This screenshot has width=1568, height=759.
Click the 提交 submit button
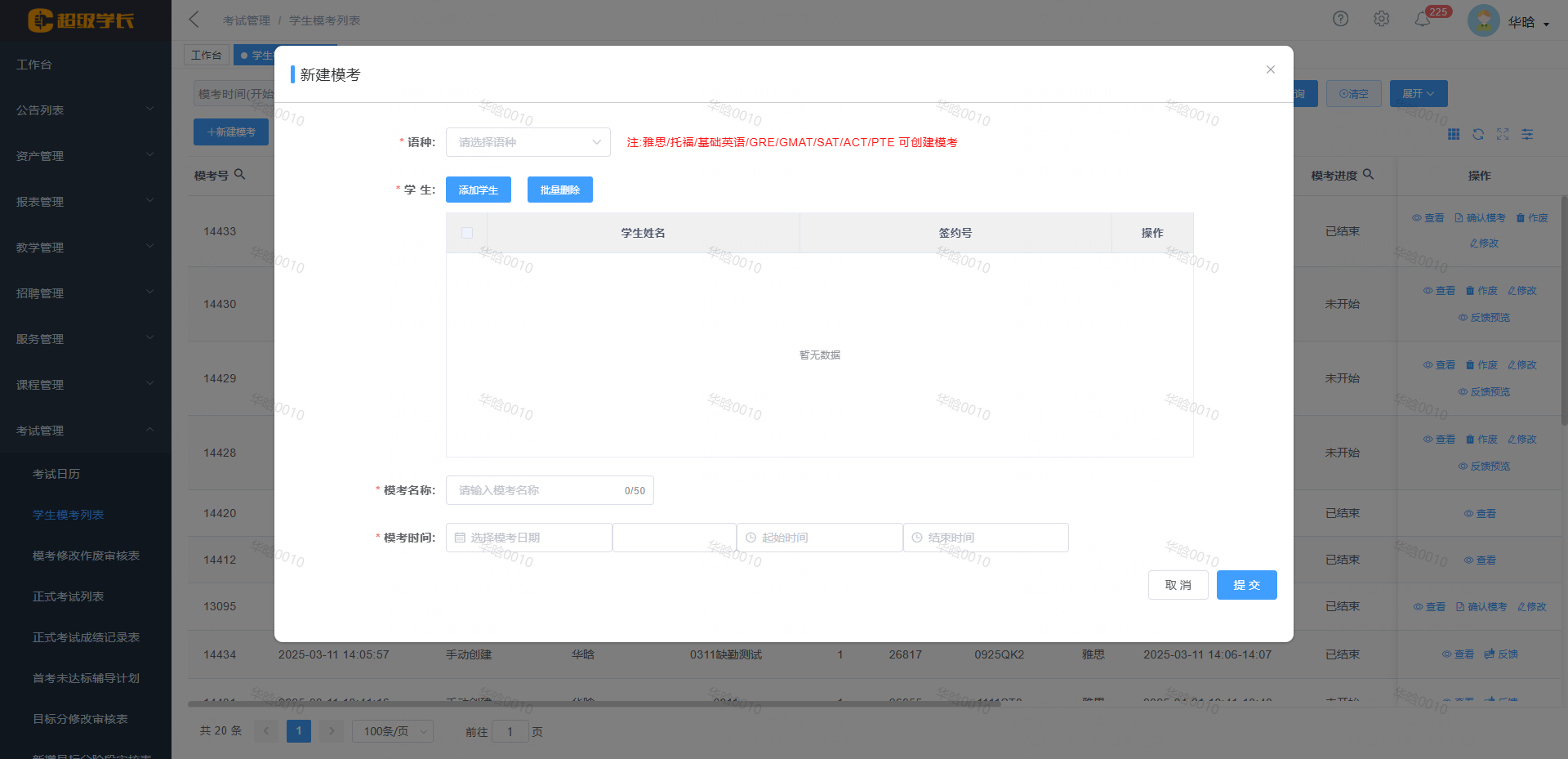1246,585
